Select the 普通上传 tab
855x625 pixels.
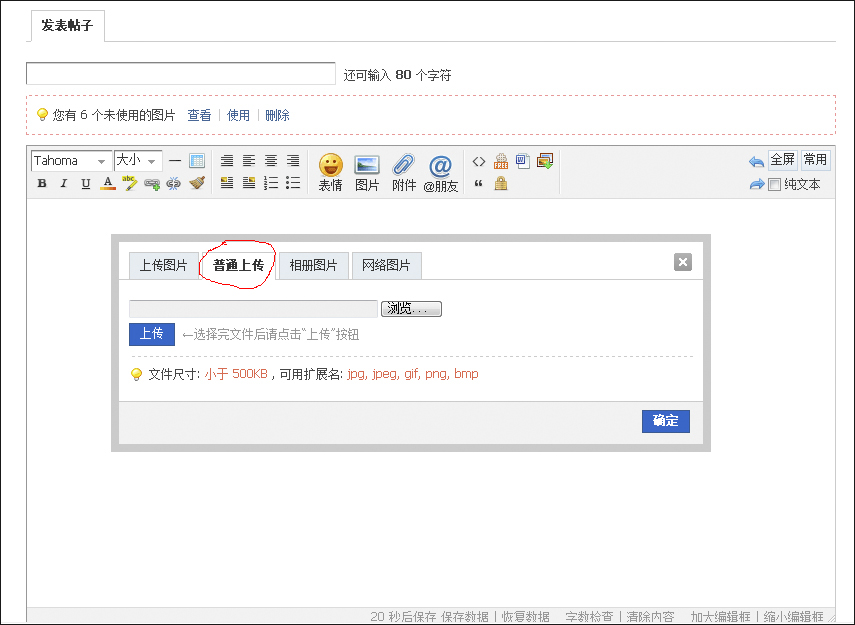pos(238,266)
